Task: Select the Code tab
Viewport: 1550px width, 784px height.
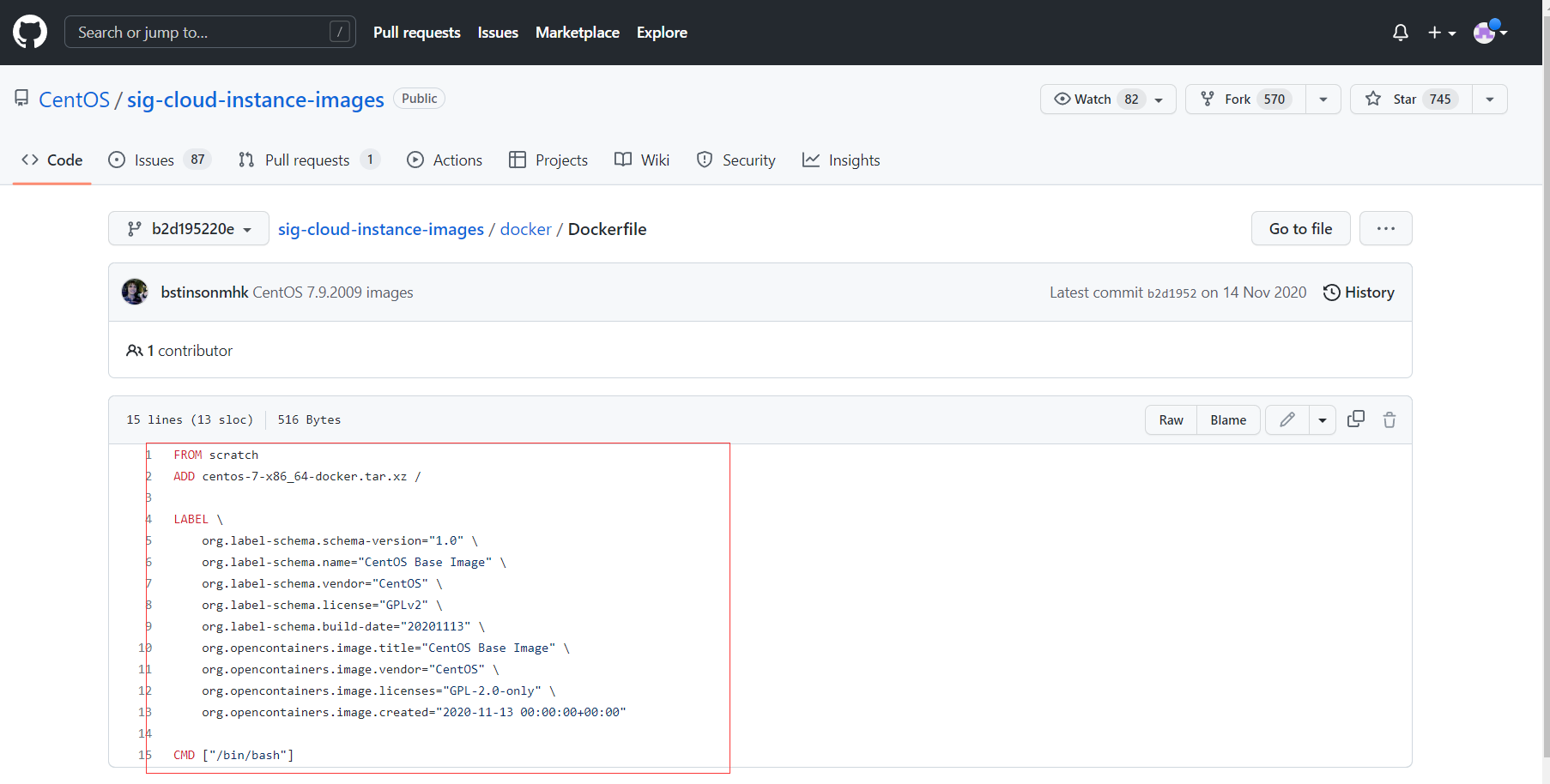Action: pos(52,160)
